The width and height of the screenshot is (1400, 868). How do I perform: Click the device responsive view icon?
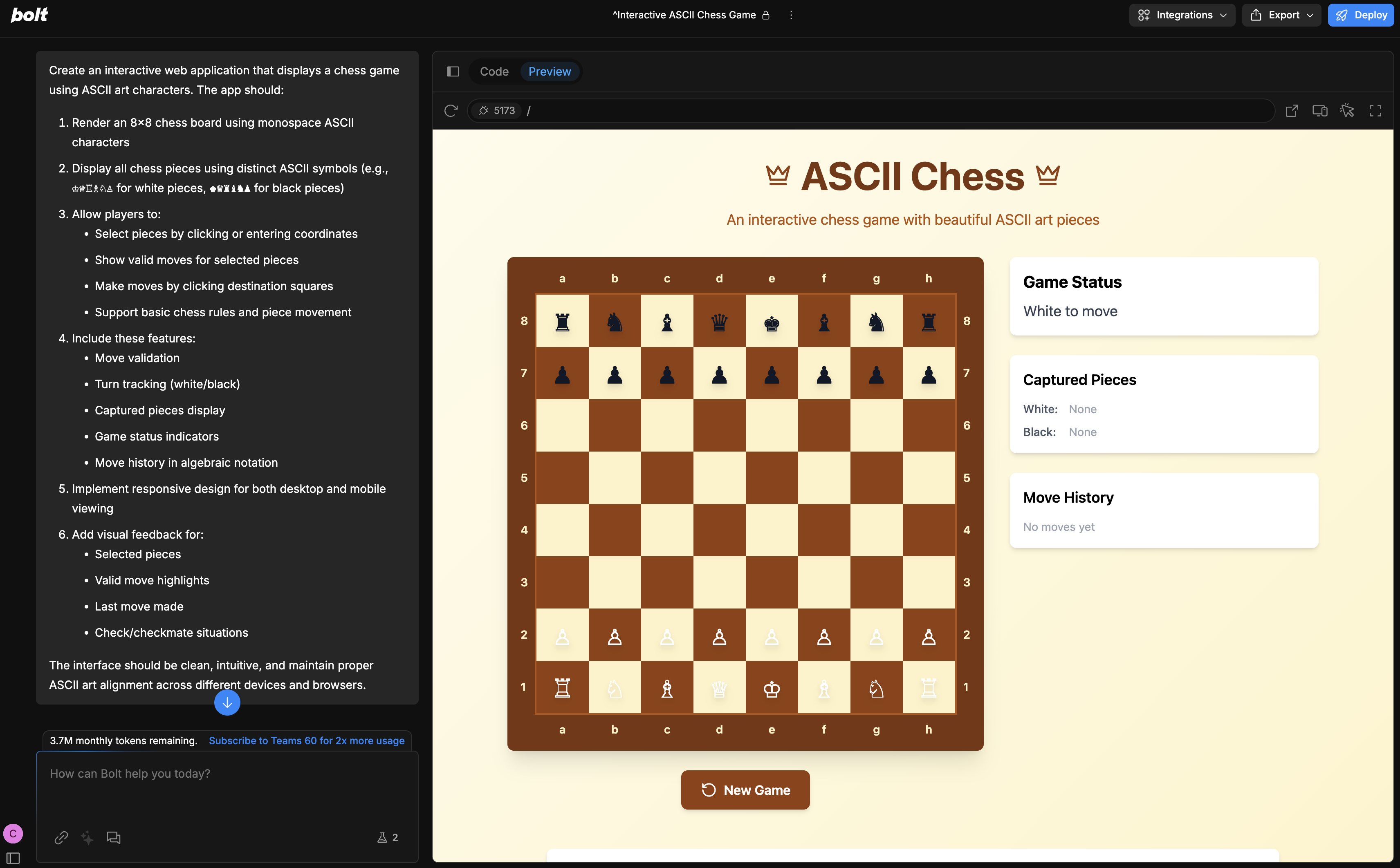click(x=1319, y=110)
